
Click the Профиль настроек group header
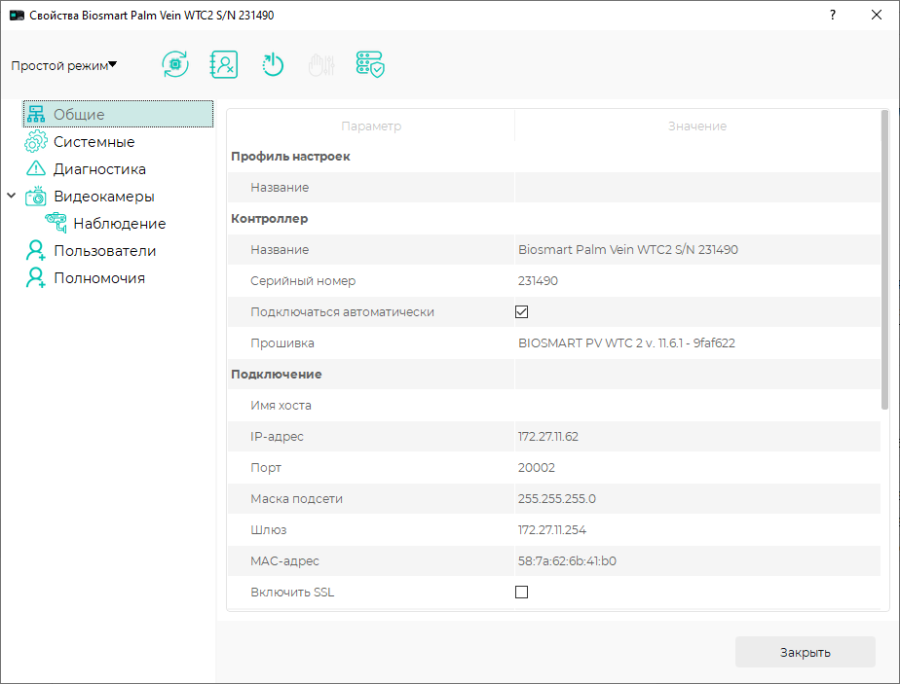click(290, 157)
